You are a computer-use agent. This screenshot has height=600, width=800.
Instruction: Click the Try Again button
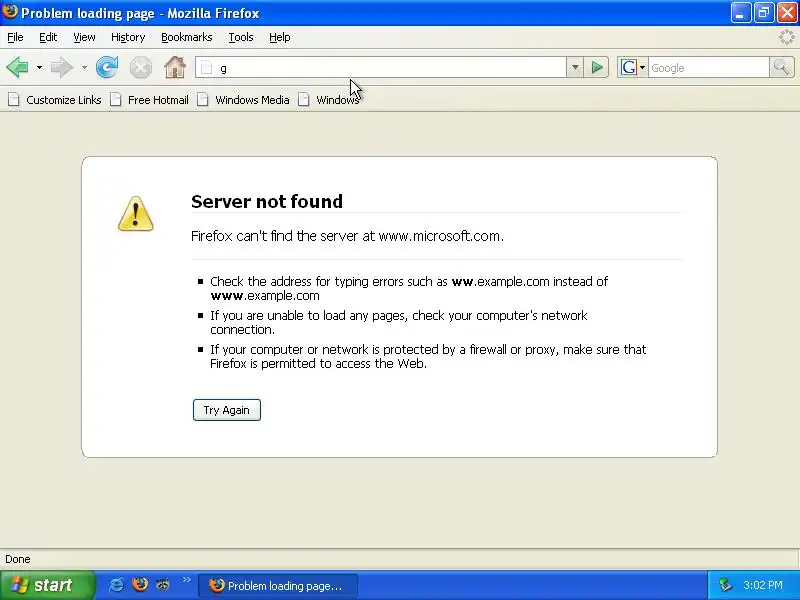[x=227, y=410]
